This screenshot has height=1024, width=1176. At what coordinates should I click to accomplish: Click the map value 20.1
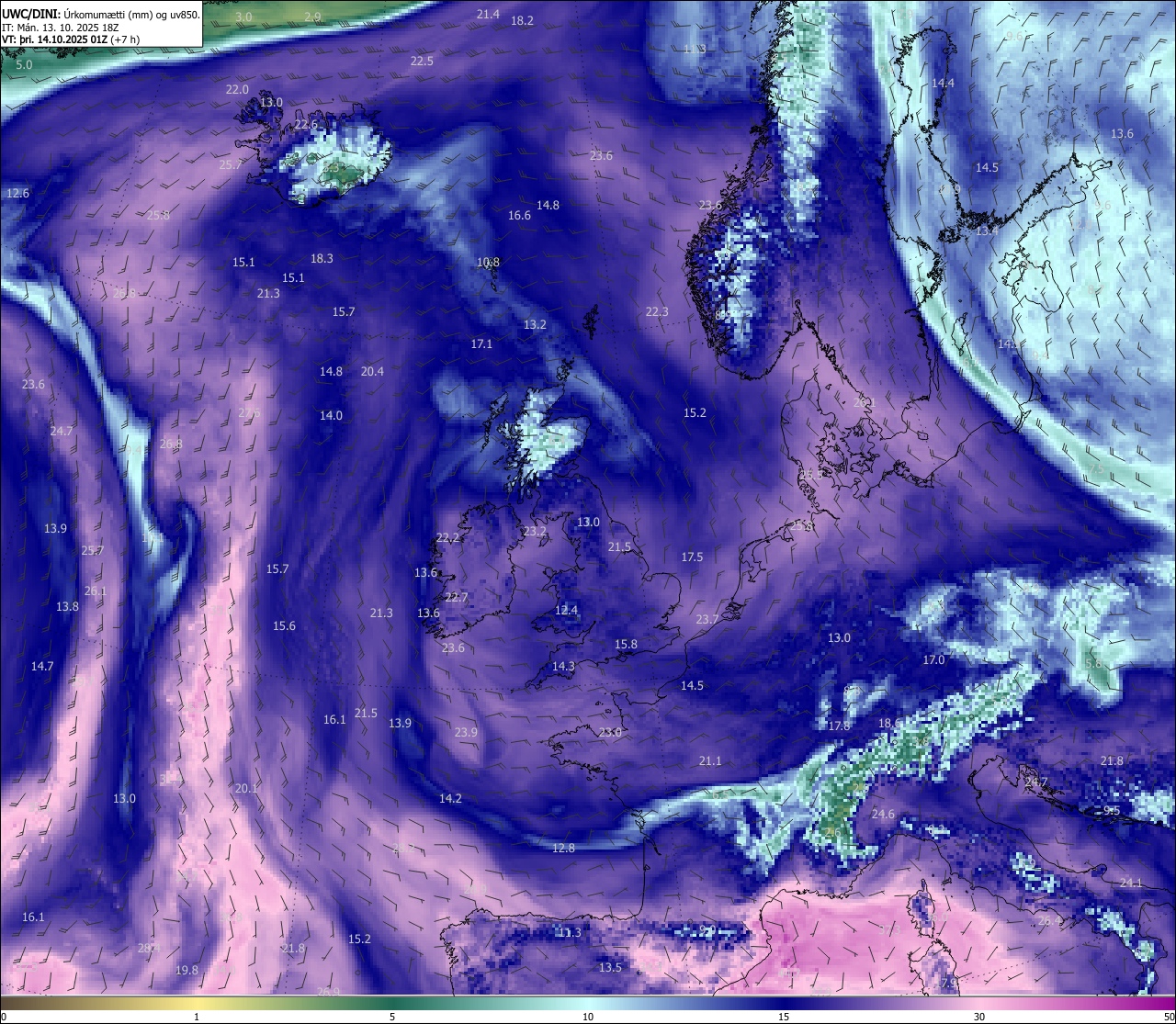[x=246, y=789]
